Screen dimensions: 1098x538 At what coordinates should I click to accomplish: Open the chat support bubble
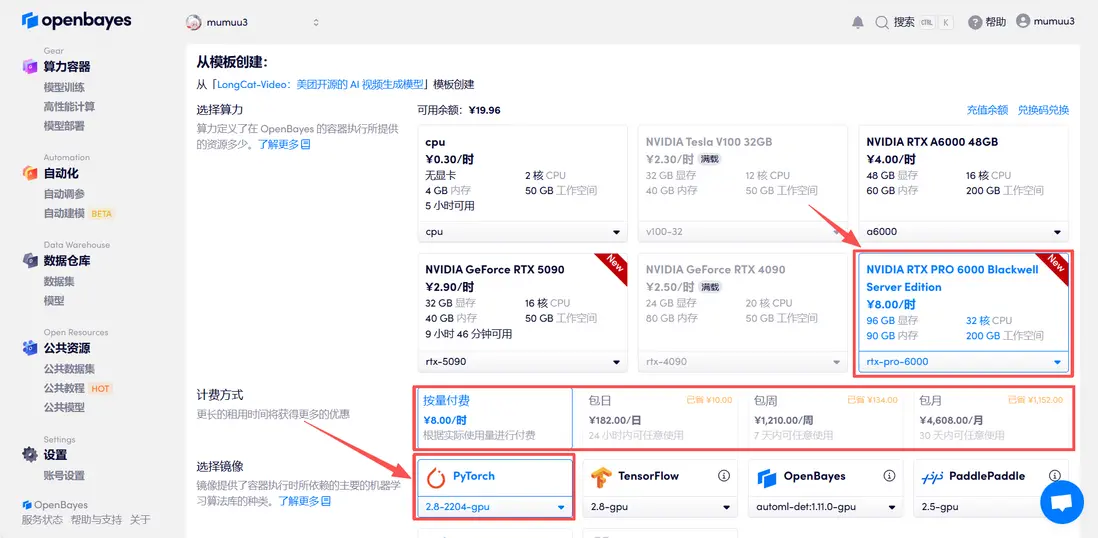coord(1062,502)
